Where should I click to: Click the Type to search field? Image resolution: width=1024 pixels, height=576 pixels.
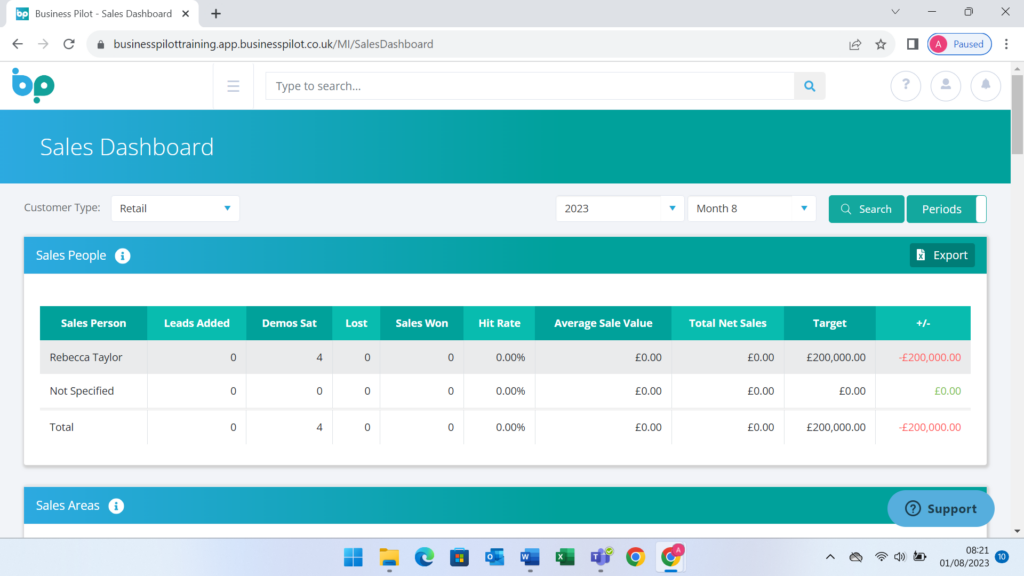(x=530, y=86)
